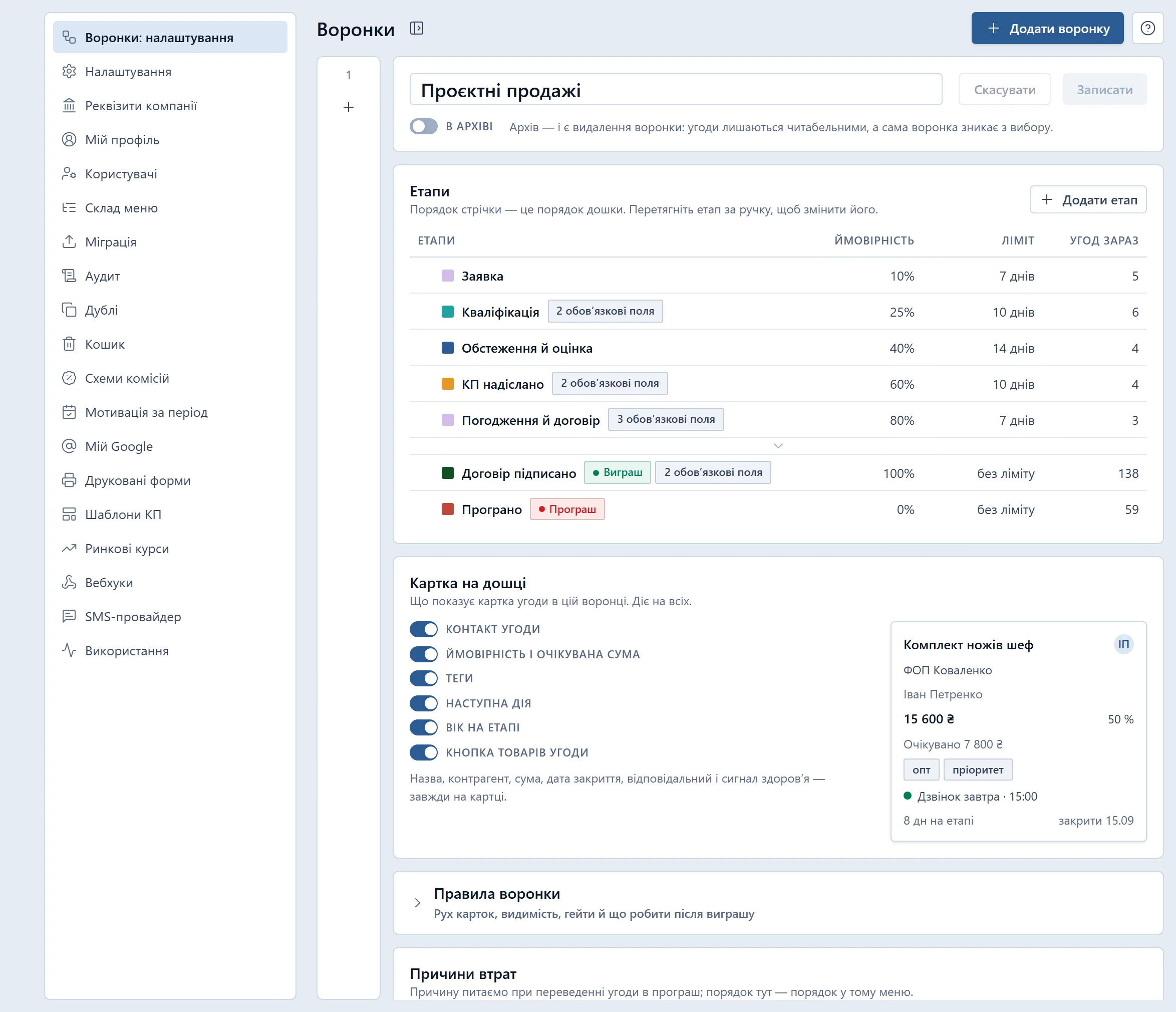This screenshot has height=1012, width=1176.
Task: Click the profile icon for Мій профіль
Action: click(x=69, y=140)
